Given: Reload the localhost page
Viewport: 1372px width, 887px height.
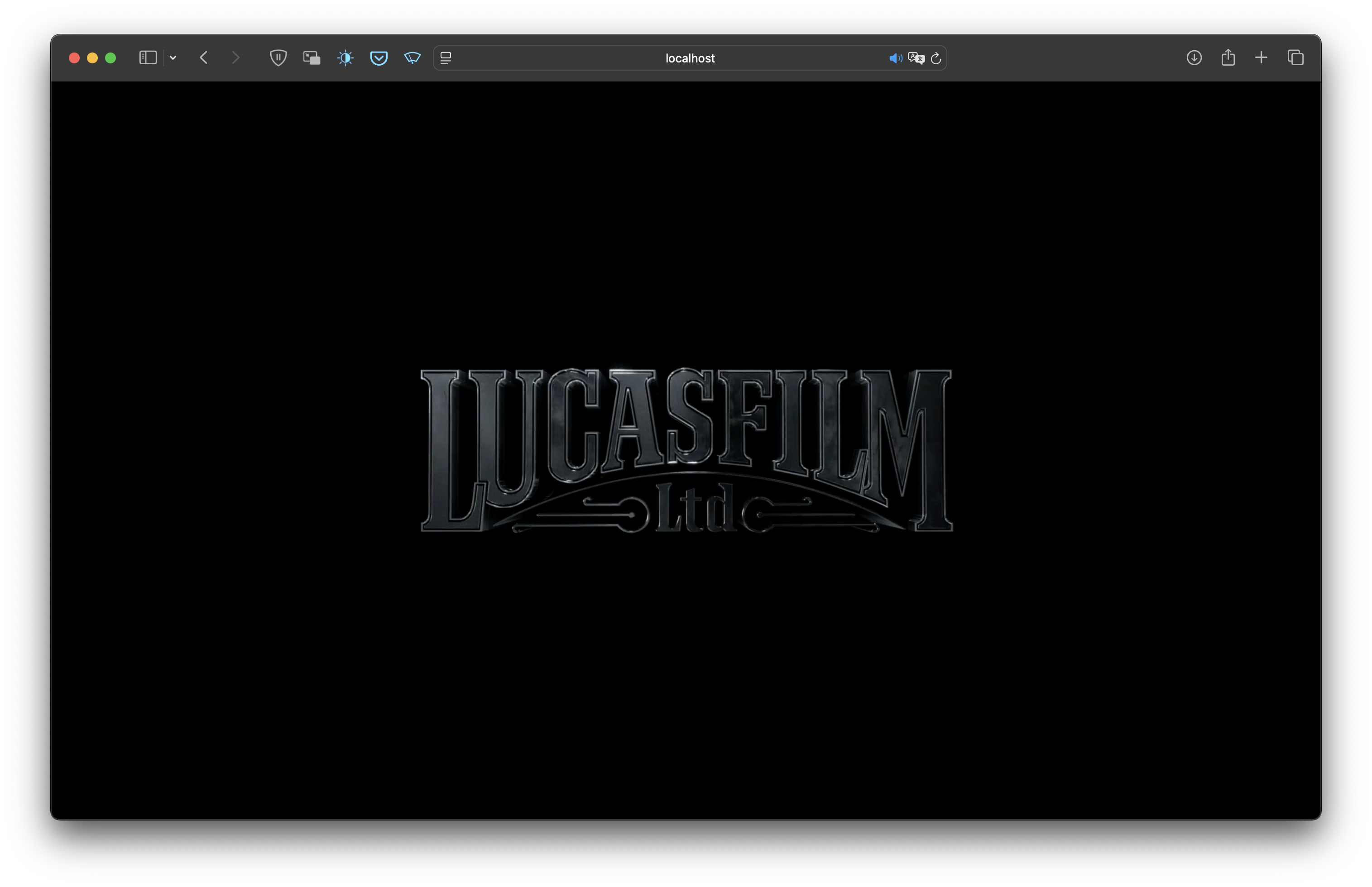Looking at the screenshot, I should pos(936,58).
